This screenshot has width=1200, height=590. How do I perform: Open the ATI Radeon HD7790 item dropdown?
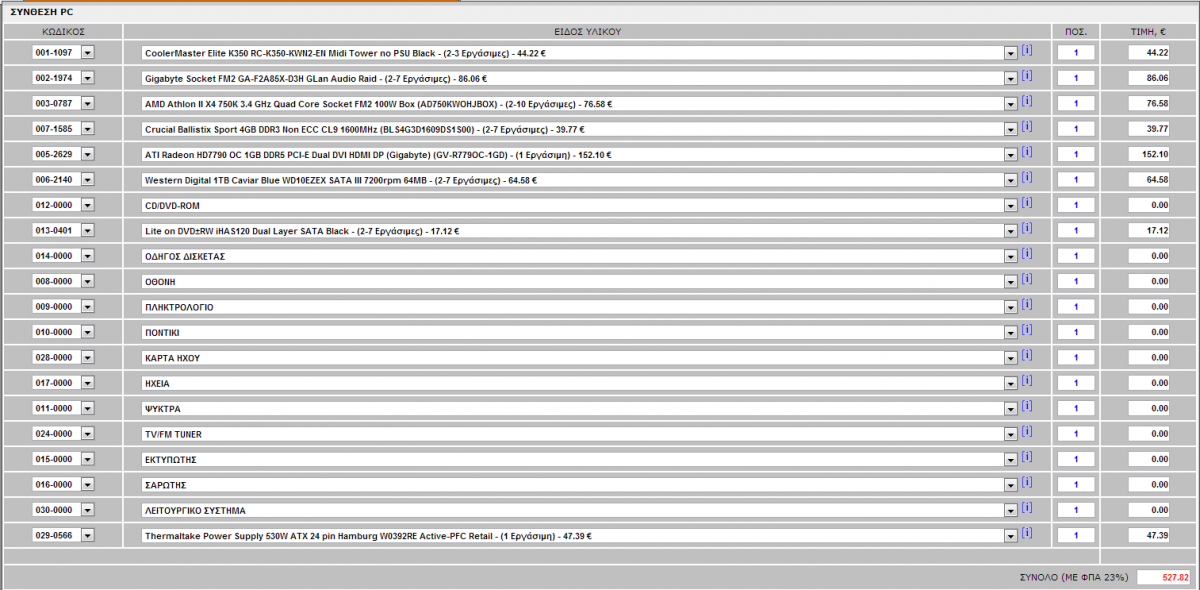[1010, 154]
